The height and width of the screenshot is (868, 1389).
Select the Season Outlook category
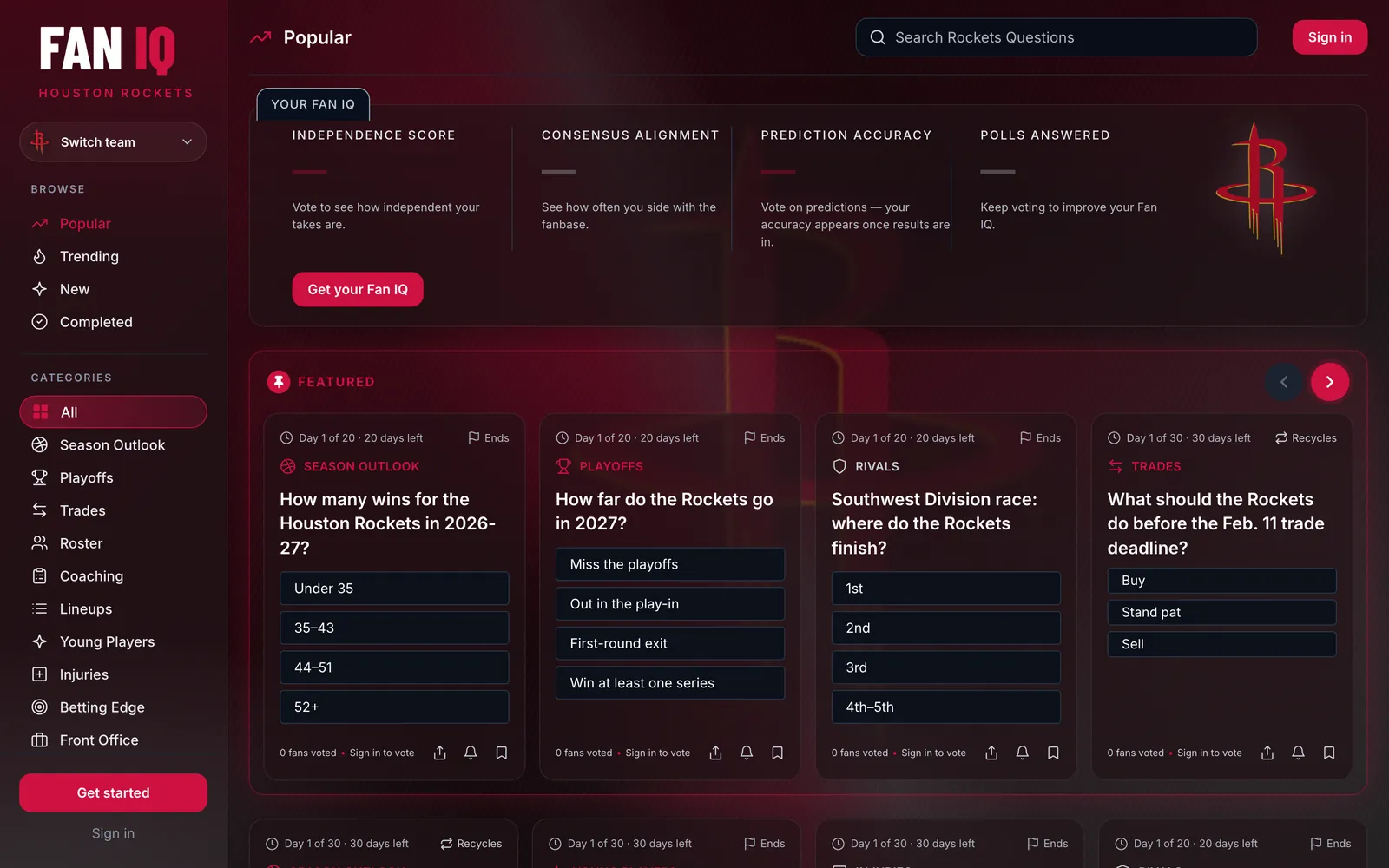coord(113,445)
